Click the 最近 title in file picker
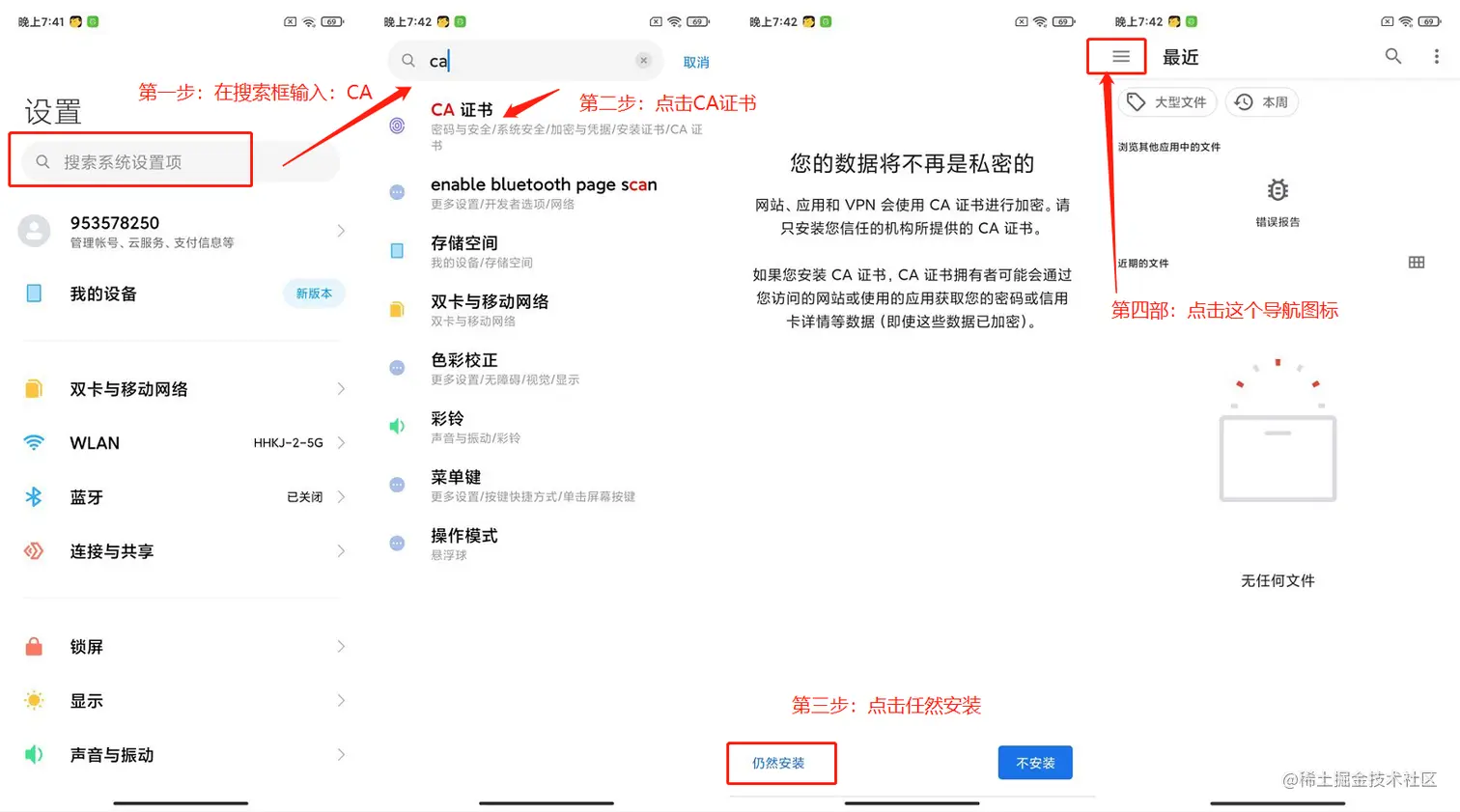Screen dimensions: 1460x812 [x=1180, y=57]
